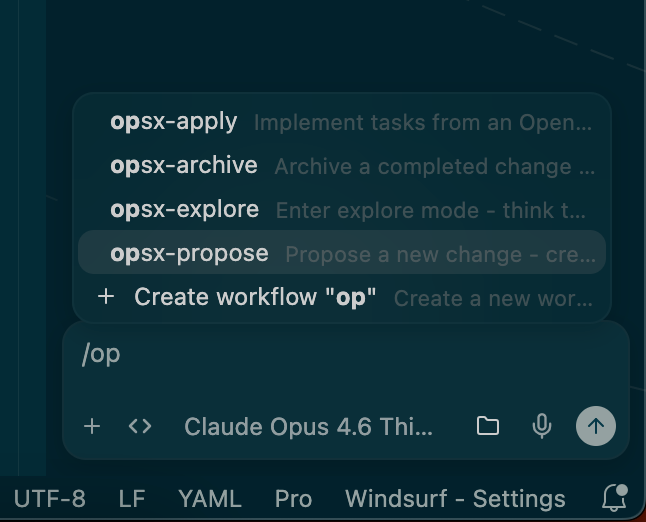Select the opsx-apply workflow suggestion
Viewport: 646px width, 522px height.
tap(342, 122)
